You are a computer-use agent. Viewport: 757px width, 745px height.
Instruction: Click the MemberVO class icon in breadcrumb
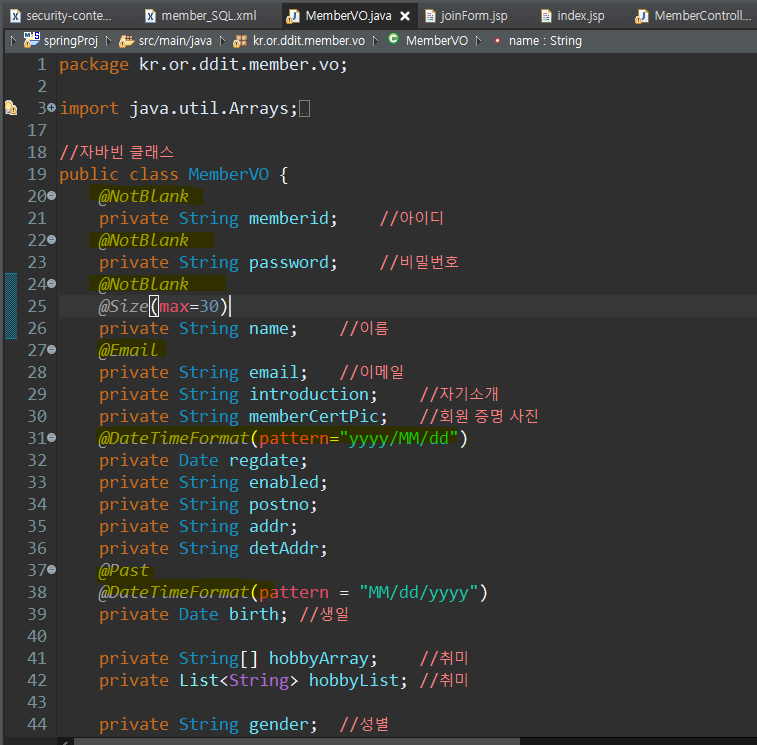393,40
